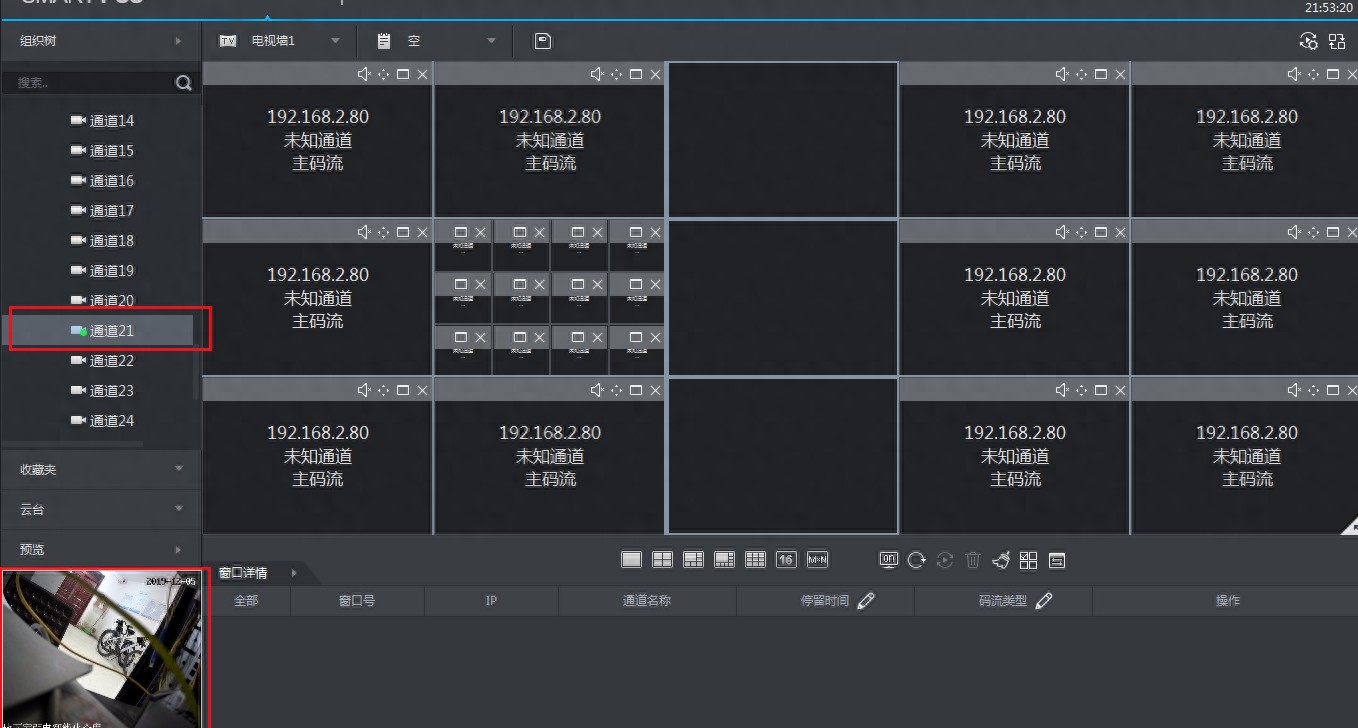
Task: Click the 全部 column header
Action: (x=246, y=601)
